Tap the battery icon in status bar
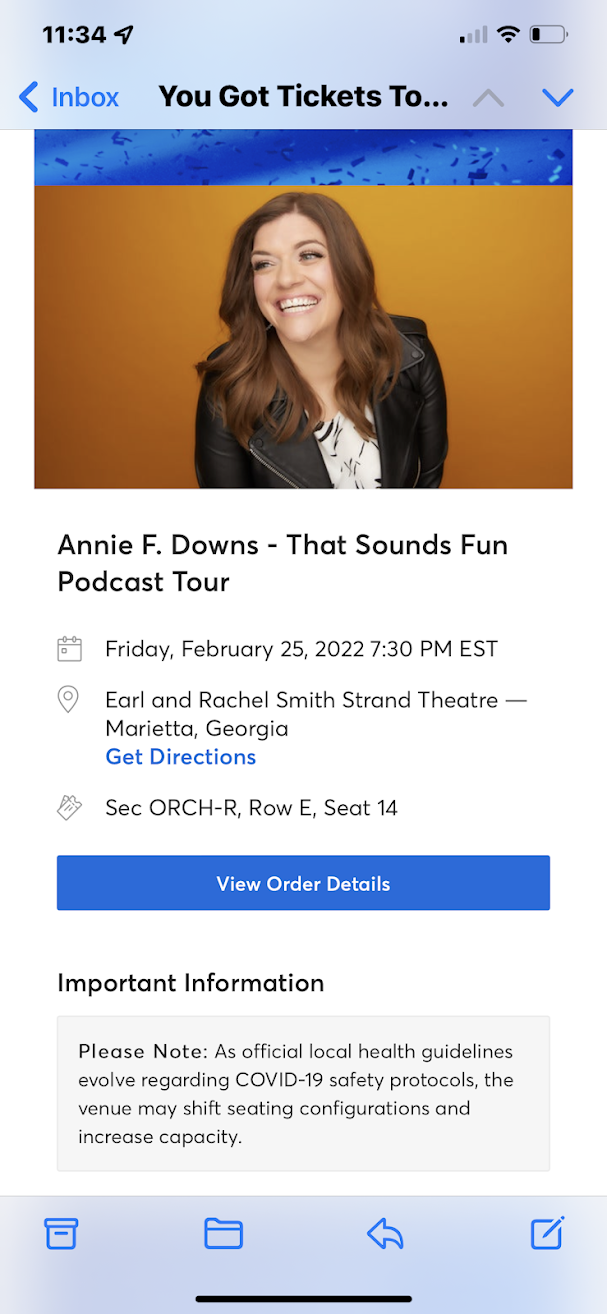 pyautogui.click(x=548, y=35)
